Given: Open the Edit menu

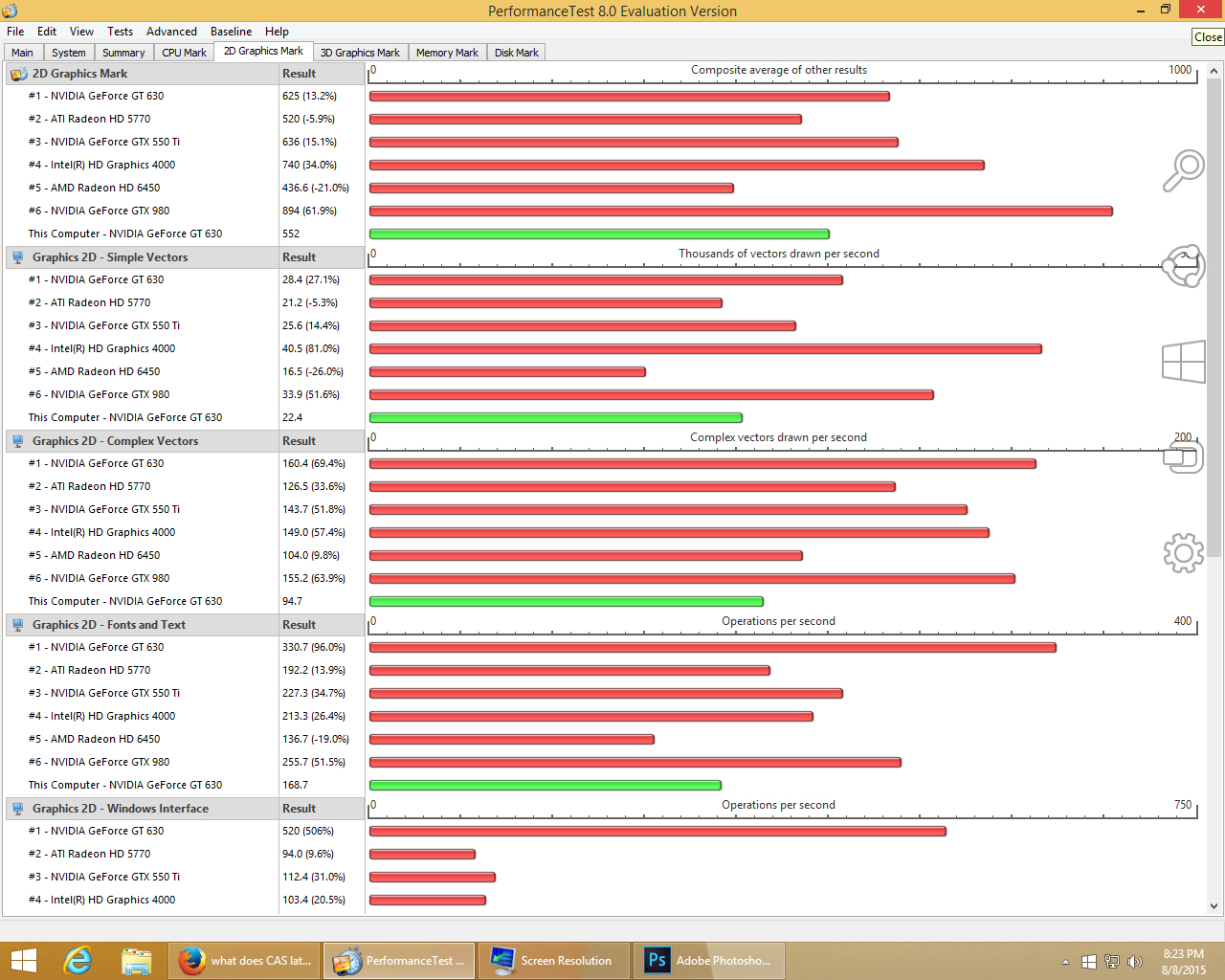Looking at the screenshot, I should [x=47, y=32].
